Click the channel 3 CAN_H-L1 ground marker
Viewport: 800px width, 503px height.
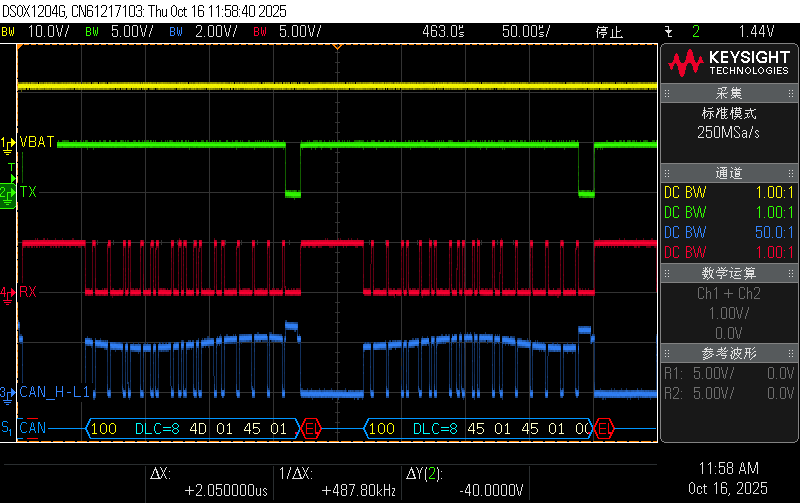pyautogui.click(x=9, y=392)
